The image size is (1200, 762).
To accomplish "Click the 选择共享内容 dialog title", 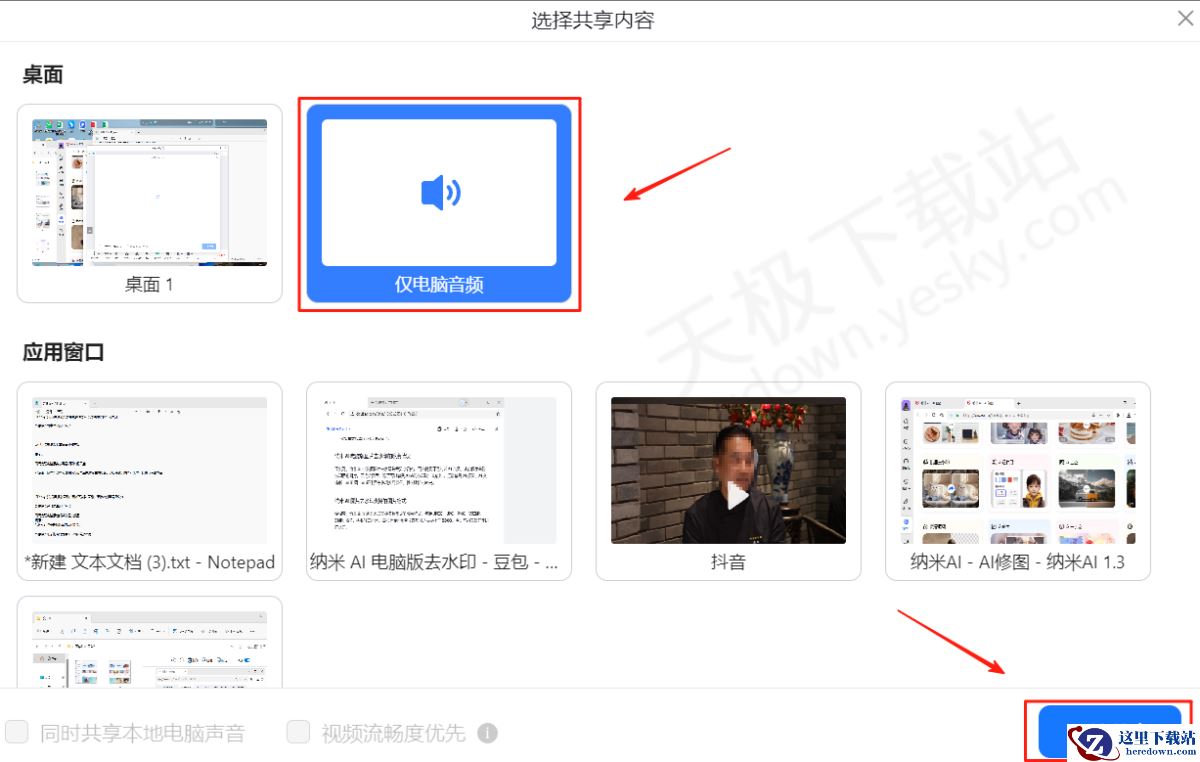I will pos(593,20).
